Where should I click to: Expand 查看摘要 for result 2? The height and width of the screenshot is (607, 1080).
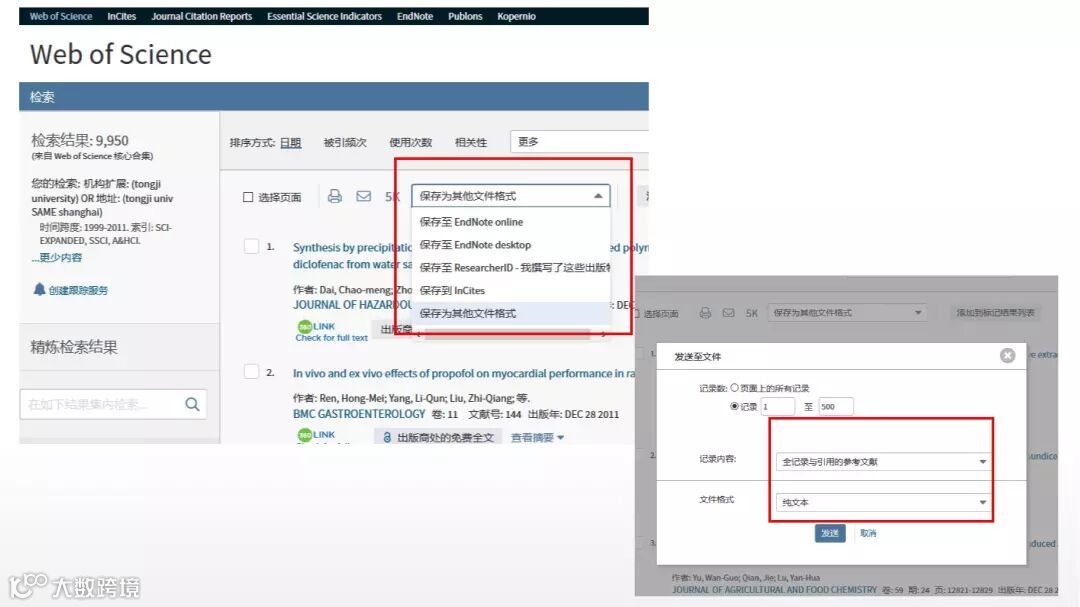(x=537, y=438)
